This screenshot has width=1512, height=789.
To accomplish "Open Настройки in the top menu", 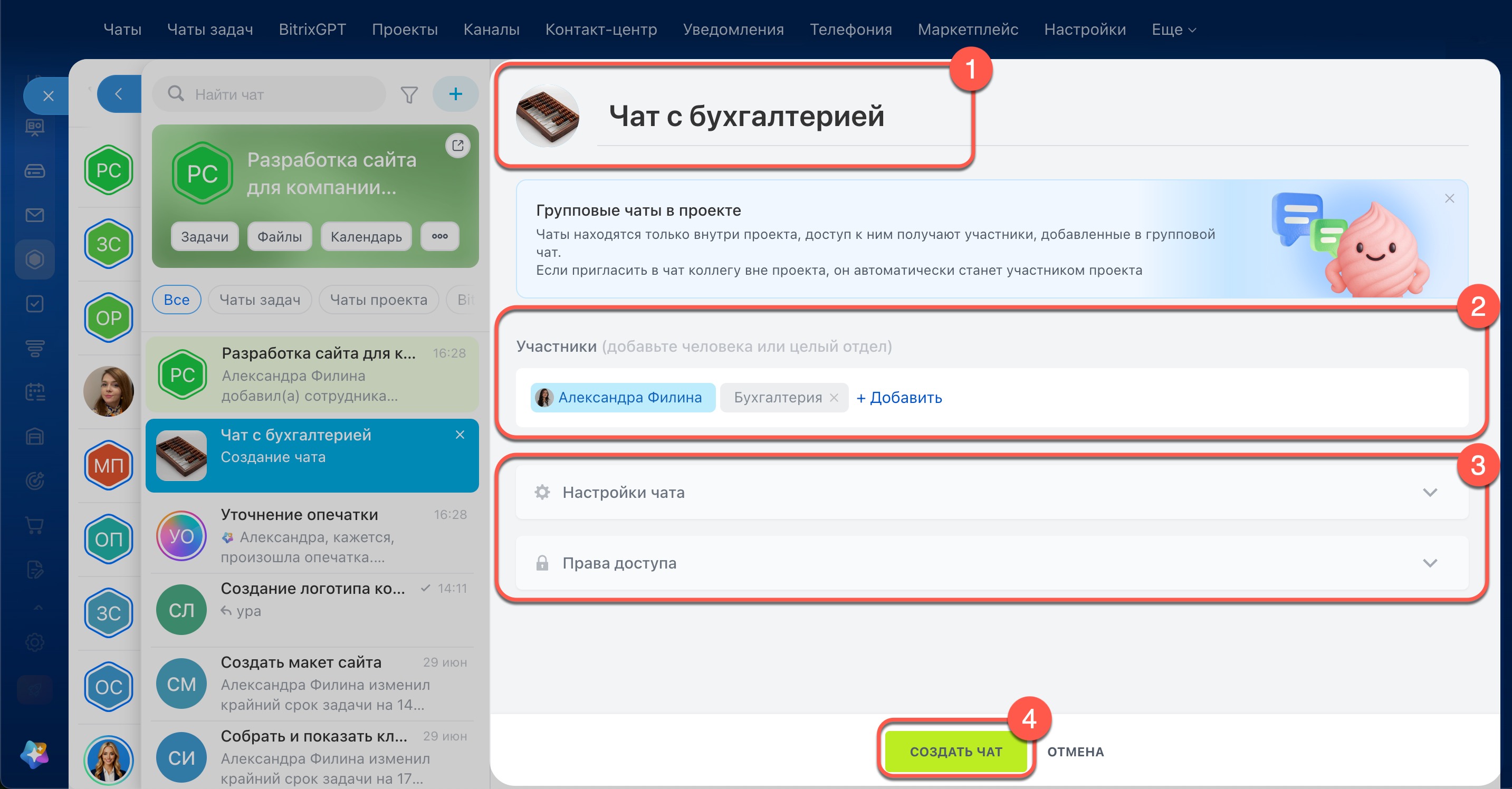I will tap(1085, 30).
